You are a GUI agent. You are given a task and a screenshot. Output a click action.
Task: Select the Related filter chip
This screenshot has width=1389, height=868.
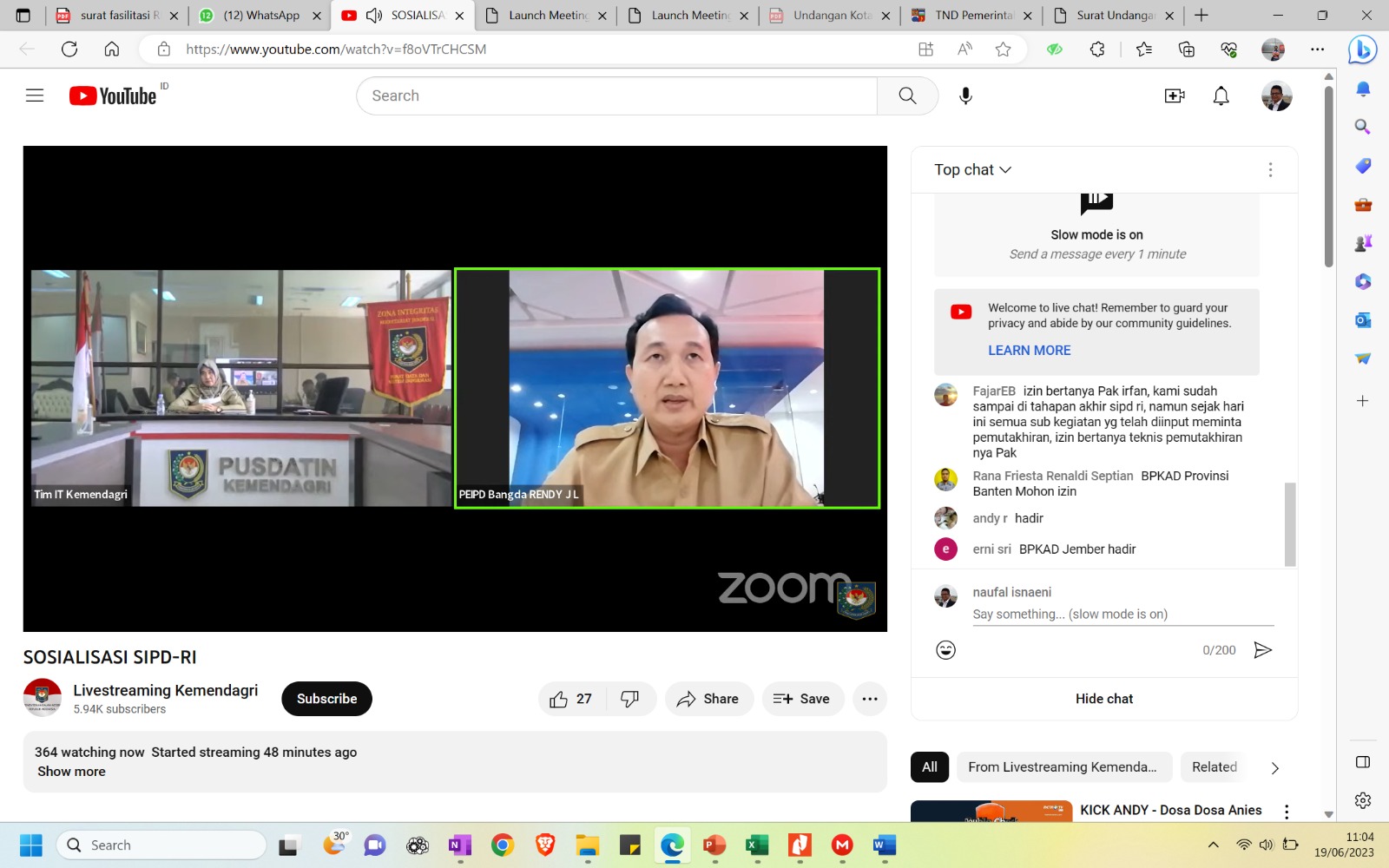(x=1214, y=767)
